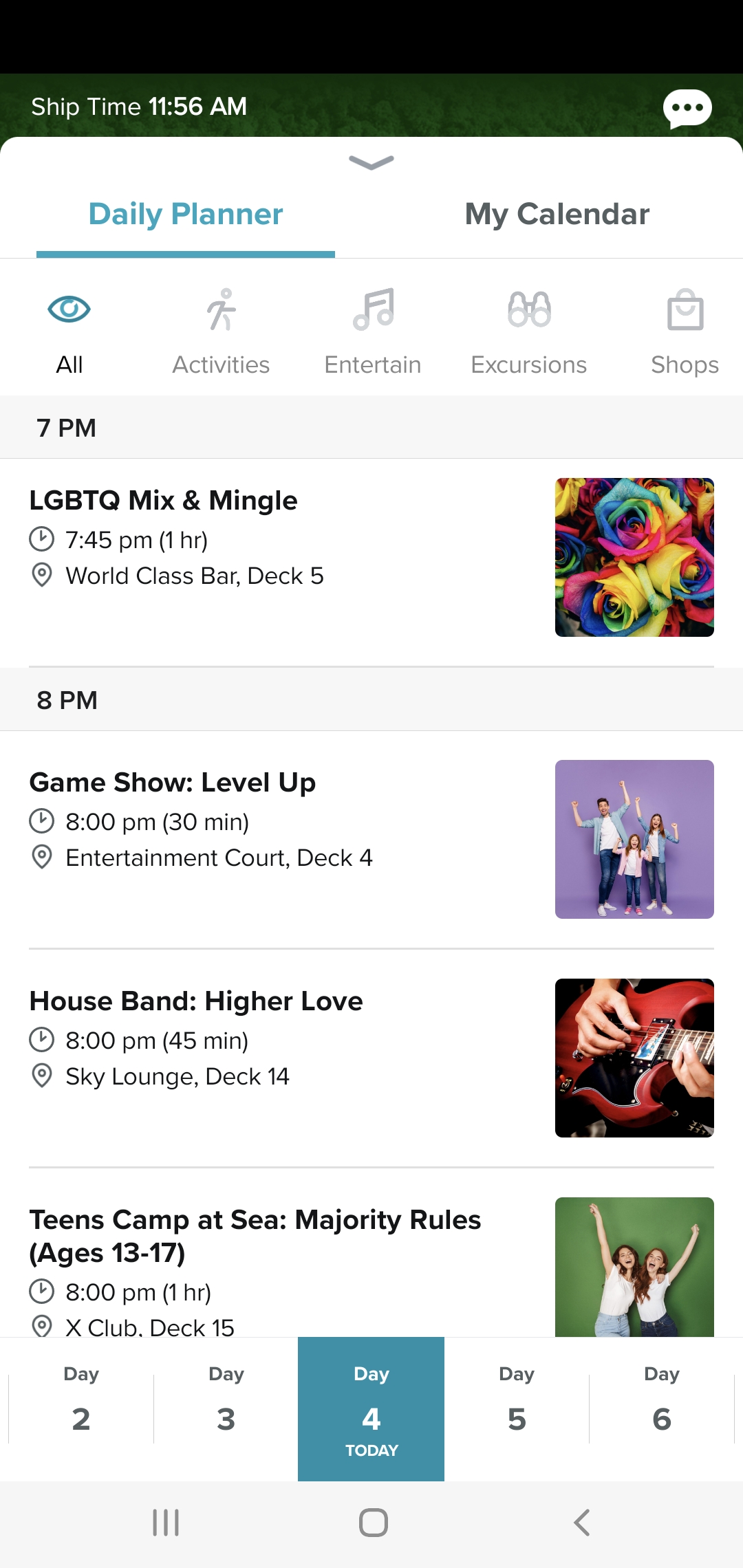Open LGBTQ Mix & Mingle event

tap(164, 501)
